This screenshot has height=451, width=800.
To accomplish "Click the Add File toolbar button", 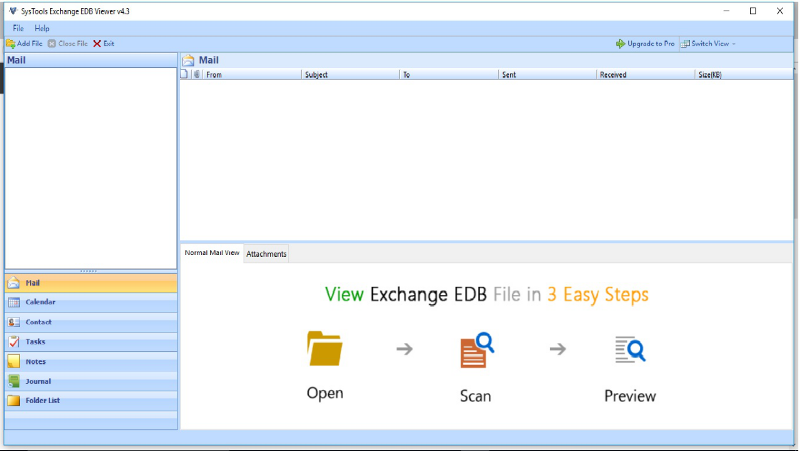I will [x=24, y=43].
